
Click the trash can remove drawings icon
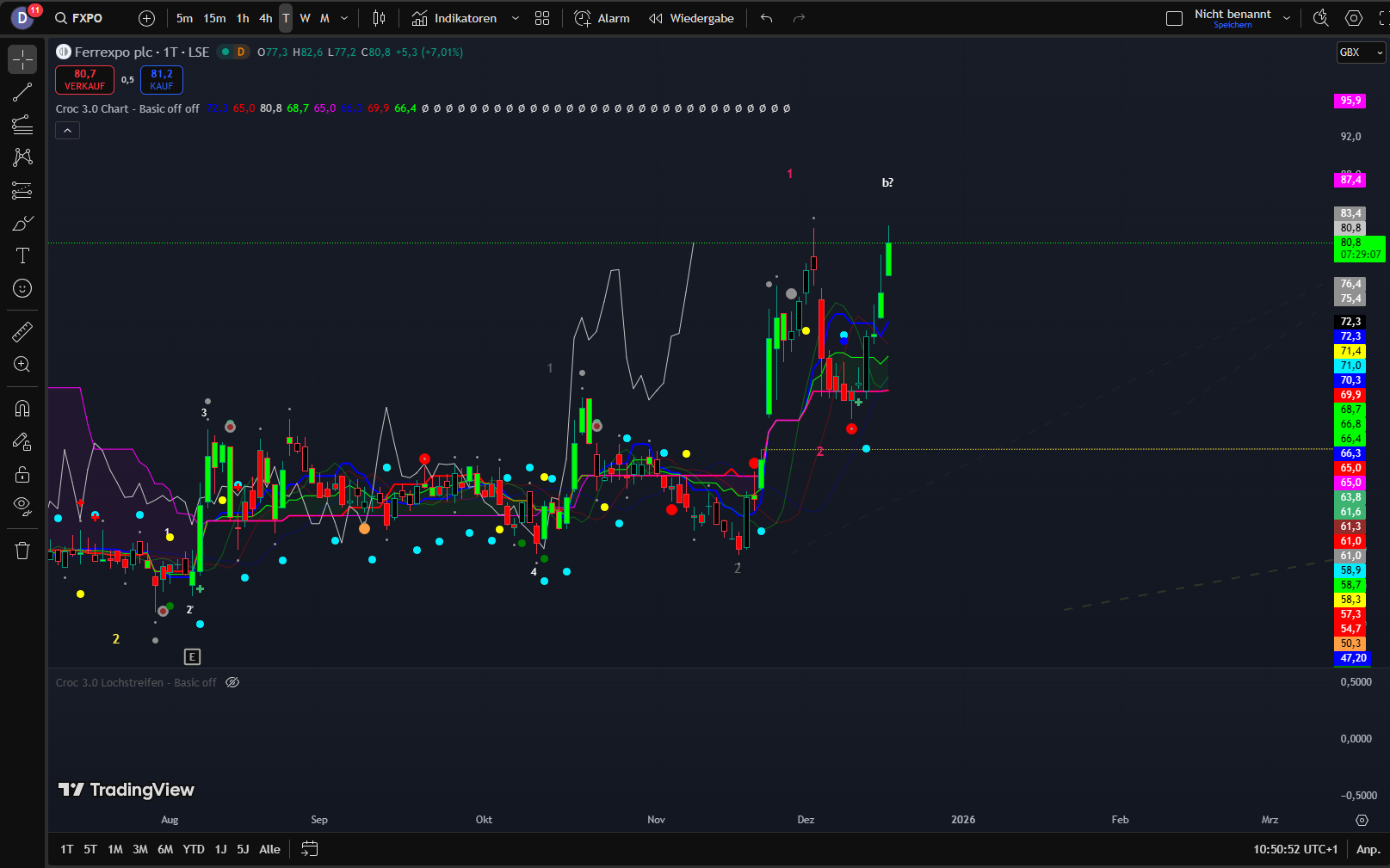click(x=22, y=551)
